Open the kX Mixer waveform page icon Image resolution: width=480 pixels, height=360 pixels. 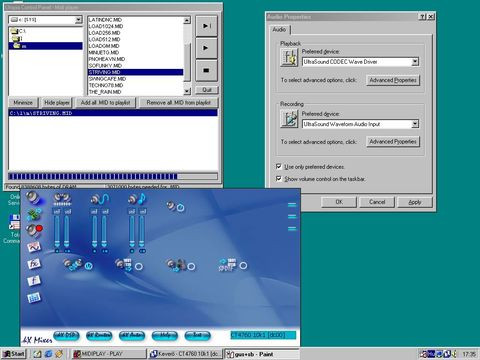pos(34,247)
